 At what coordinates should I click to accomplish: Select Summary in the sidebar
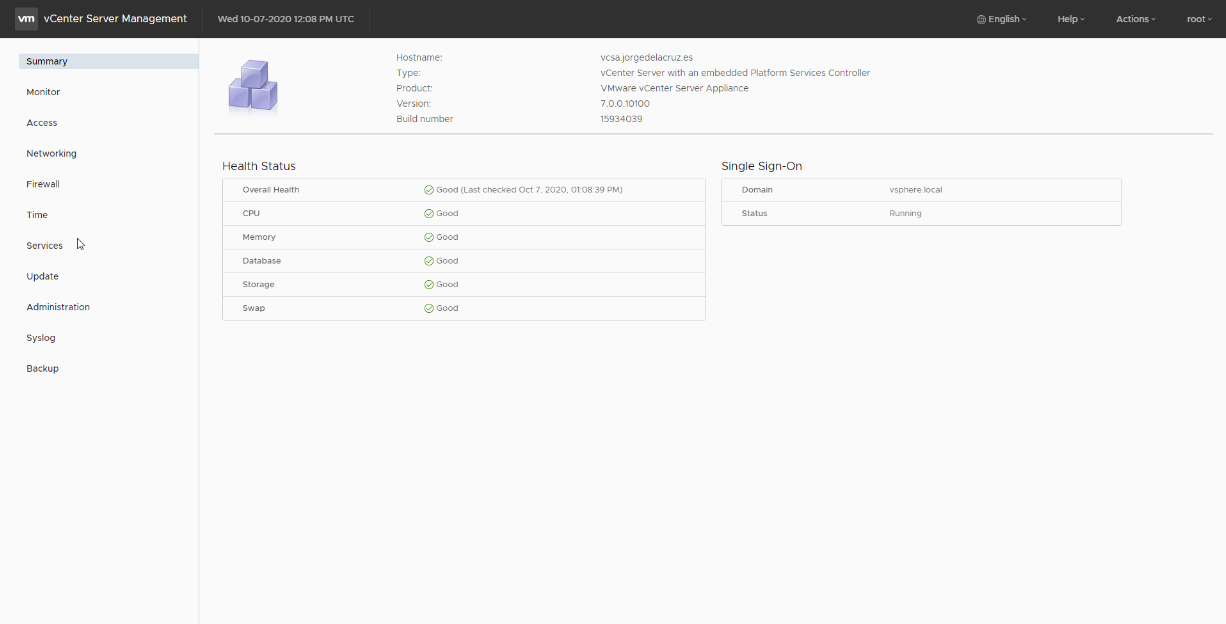tap(109, 61)
